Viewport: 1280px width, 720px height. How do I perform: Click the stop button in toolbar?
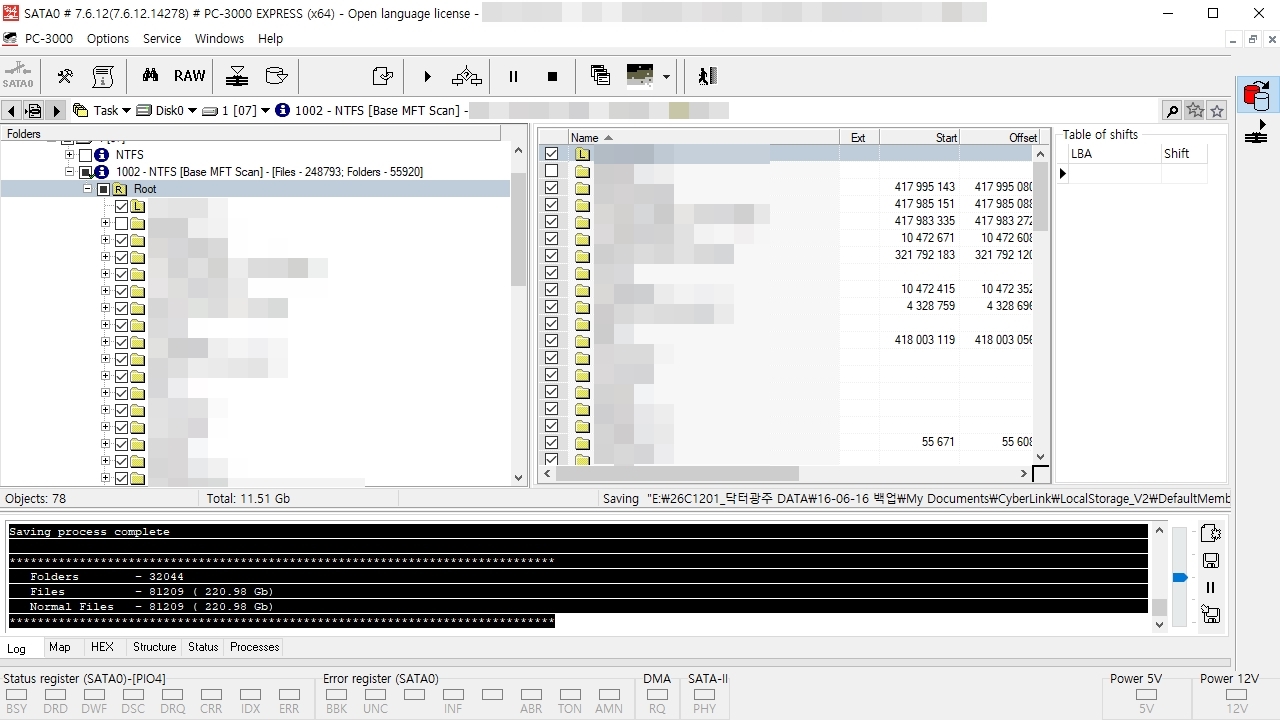coord(552,76)
